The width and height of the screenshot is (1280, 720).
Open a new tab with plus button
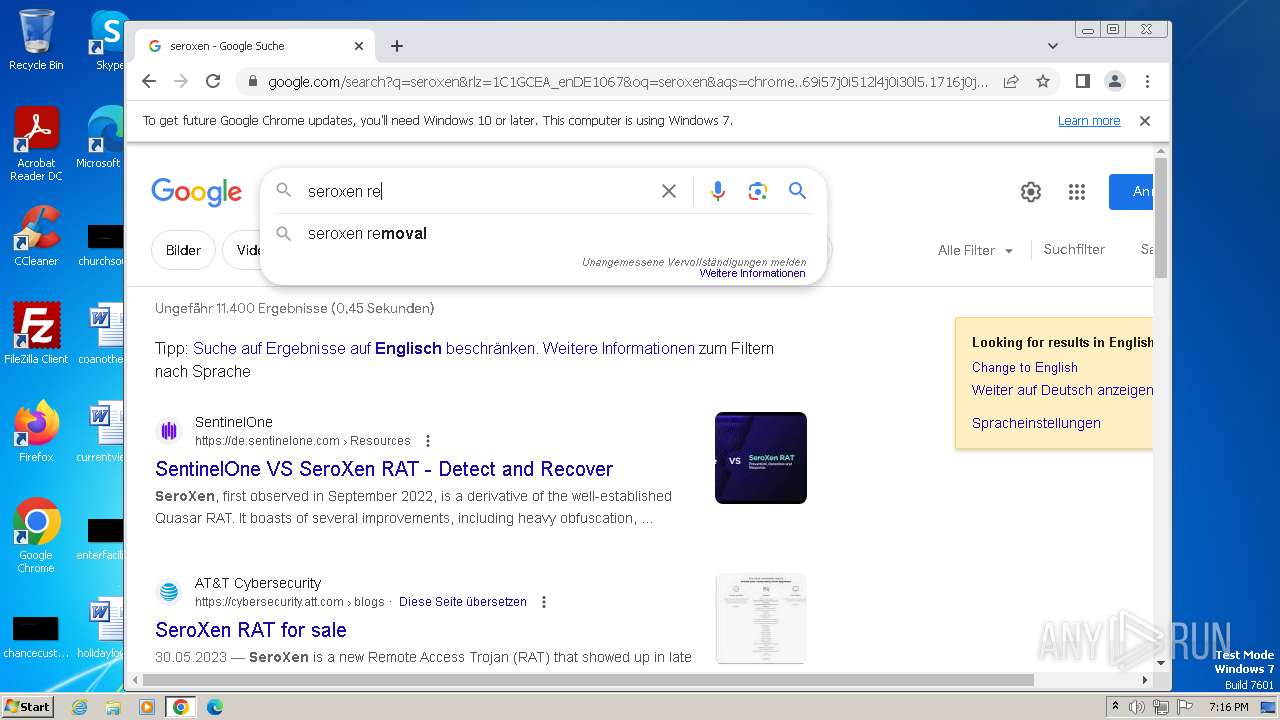point(397,46)
